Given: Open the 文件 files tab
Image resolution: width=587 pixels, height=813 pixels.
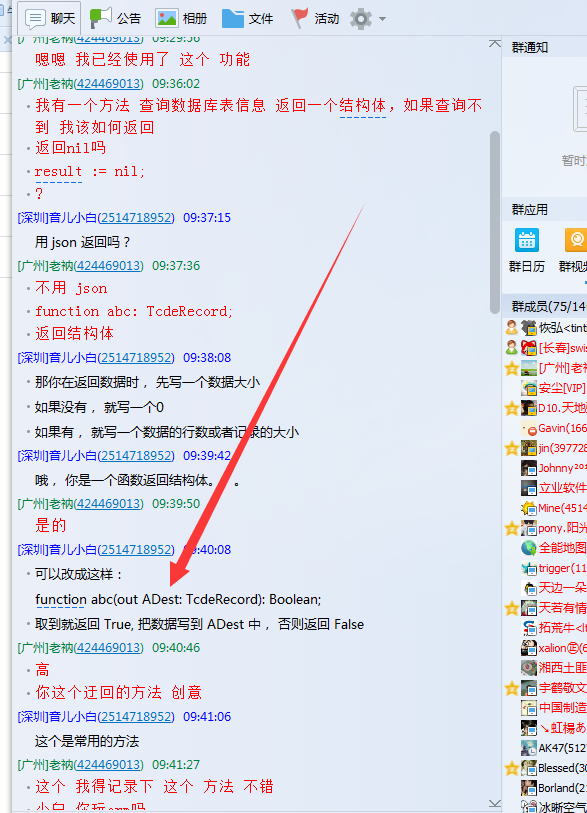Looking at the screenshot, I should click(x=247, y=19).
